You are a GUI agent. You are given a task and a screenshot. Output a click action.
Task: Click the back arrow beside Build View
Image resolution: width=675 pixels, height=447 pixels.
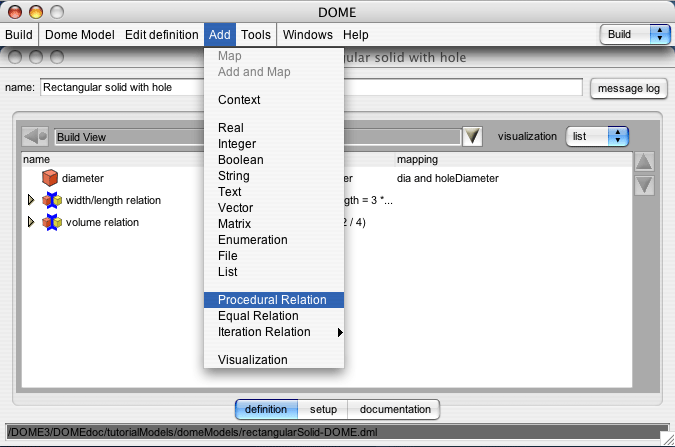tap(35, 137)
